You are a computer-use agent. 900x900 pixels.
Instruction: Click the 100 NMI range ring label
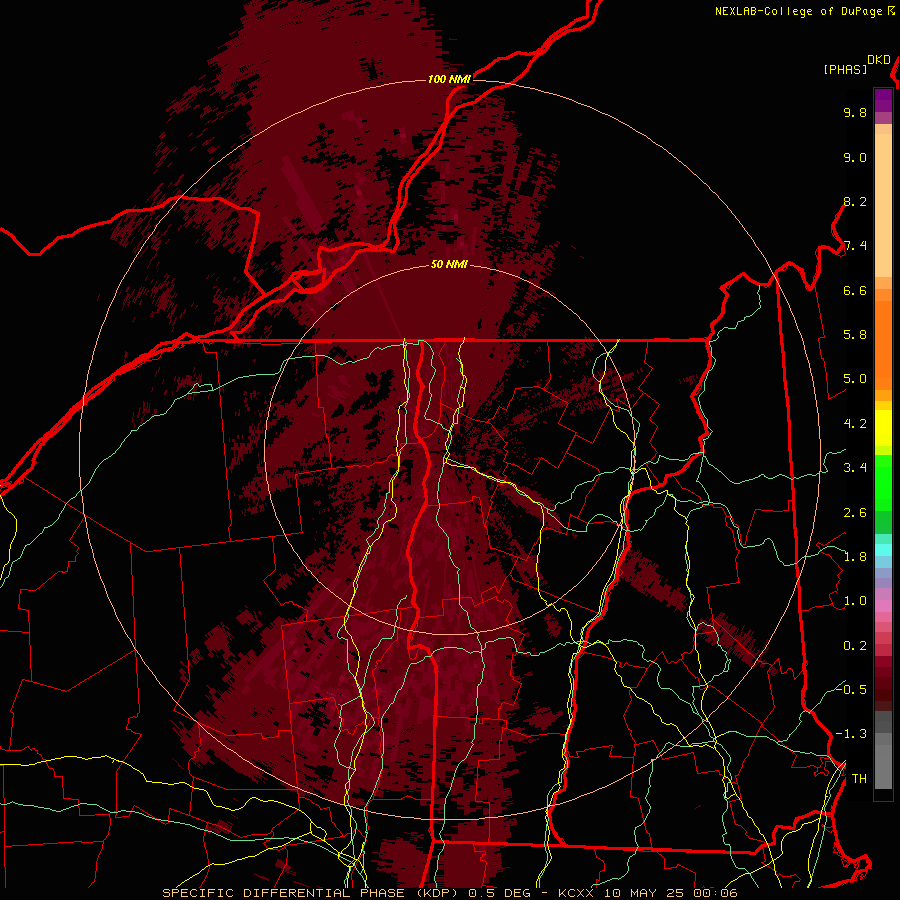click(x=449, y=79)
